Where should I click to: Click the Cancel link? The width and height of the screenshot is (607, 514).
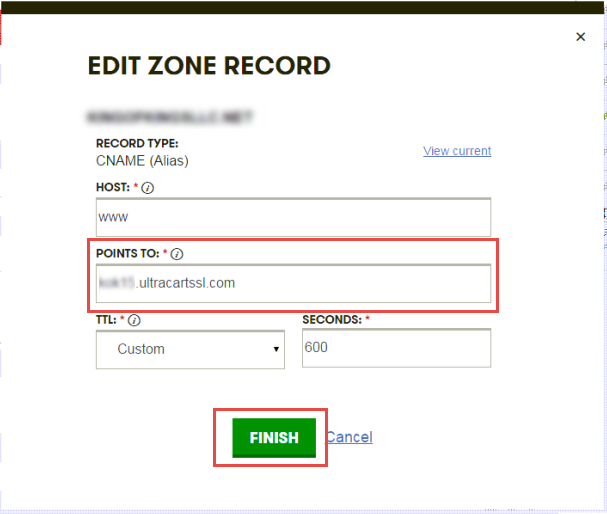point(350,437)
